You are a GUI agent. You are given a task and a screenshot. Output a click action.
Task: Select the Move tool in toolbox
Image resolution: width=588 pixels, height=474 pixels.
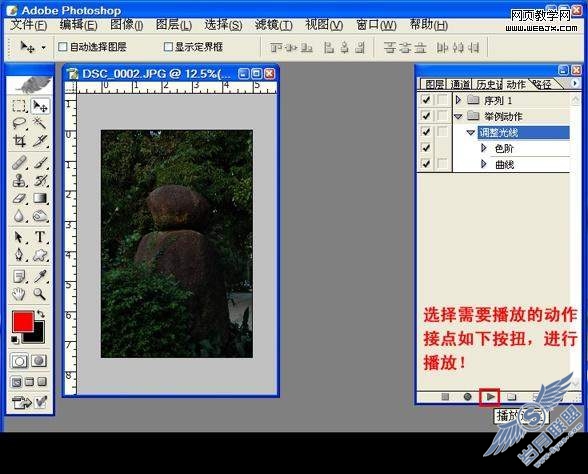40,106
